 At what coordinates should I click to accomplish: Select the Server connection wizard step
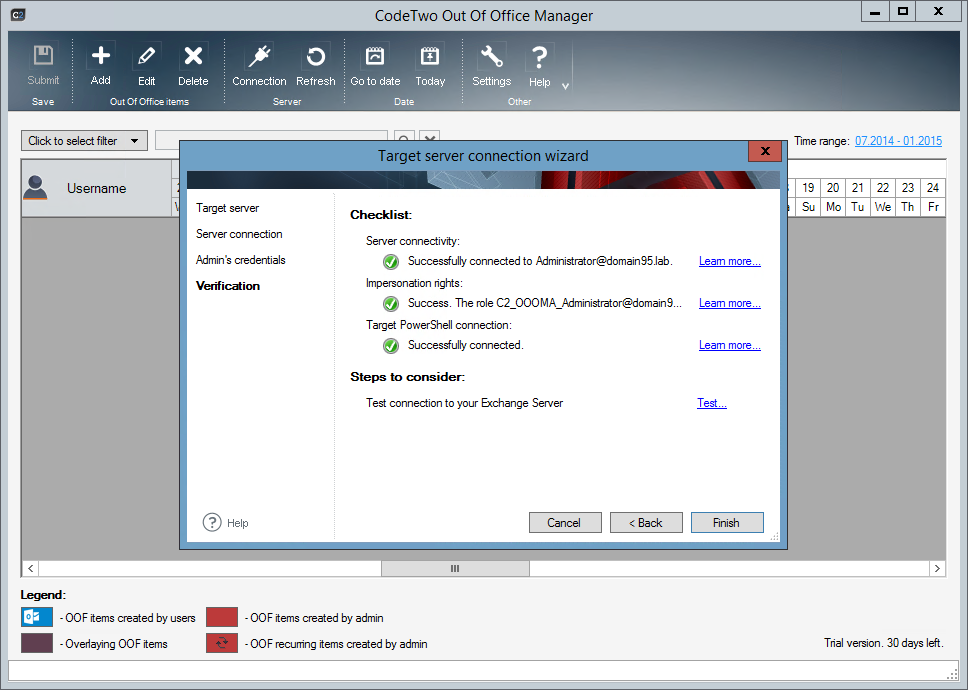pos(239,234)
